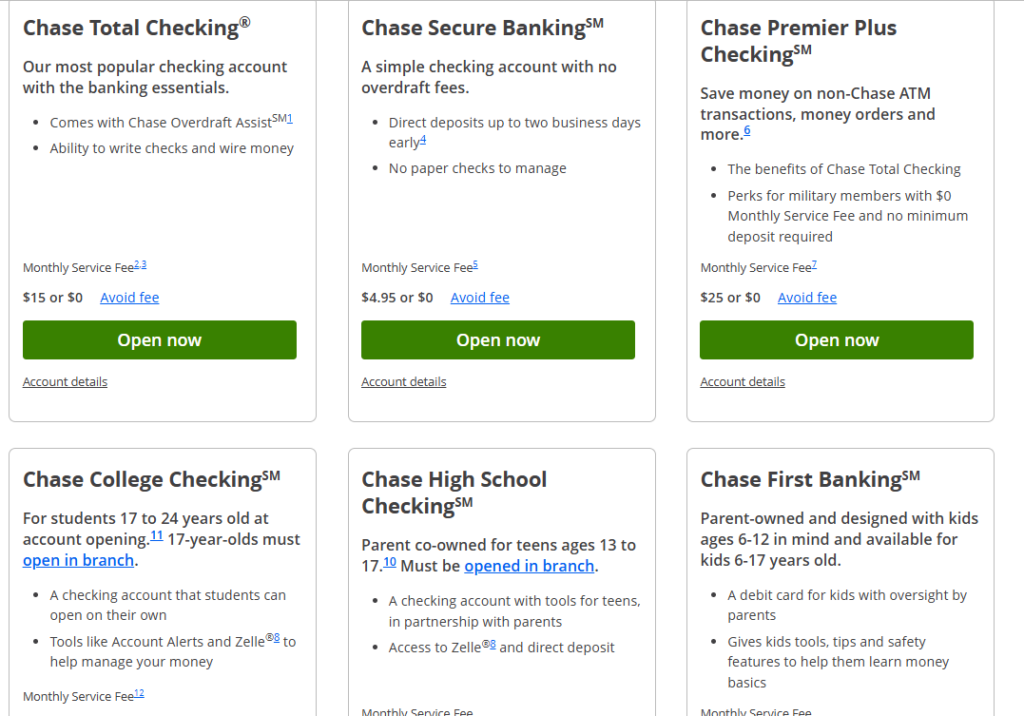Click Avoid fee next to $15 or $0
1024x716 pixels.
tap(129, 298)
